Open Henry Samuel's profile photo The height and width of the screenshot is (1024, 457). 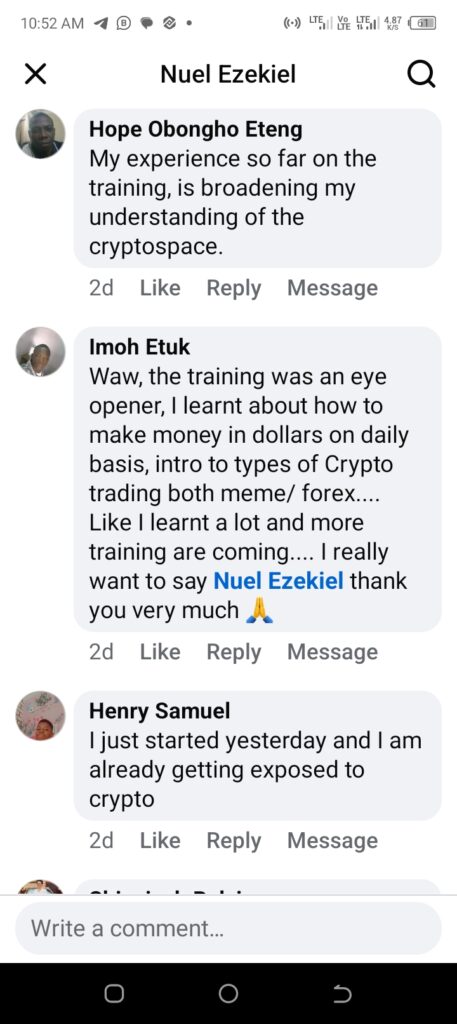(x=40, y=716)
